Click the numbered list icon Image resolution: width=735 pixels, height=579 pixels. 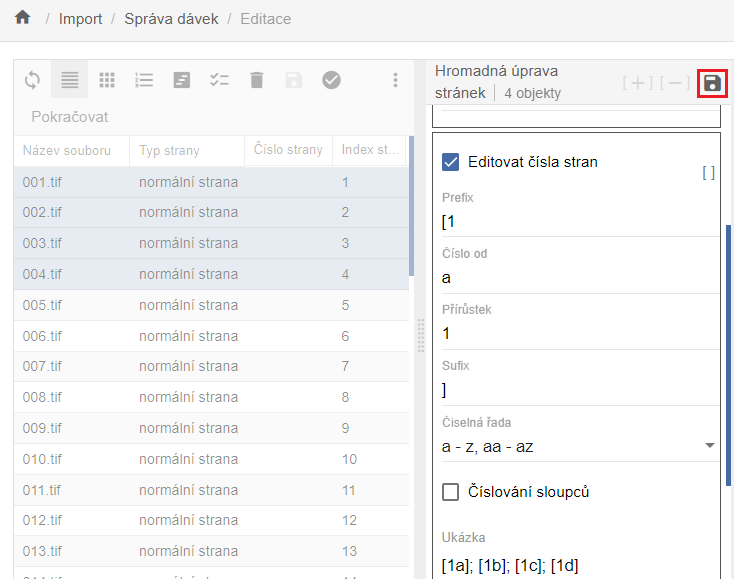144,80
